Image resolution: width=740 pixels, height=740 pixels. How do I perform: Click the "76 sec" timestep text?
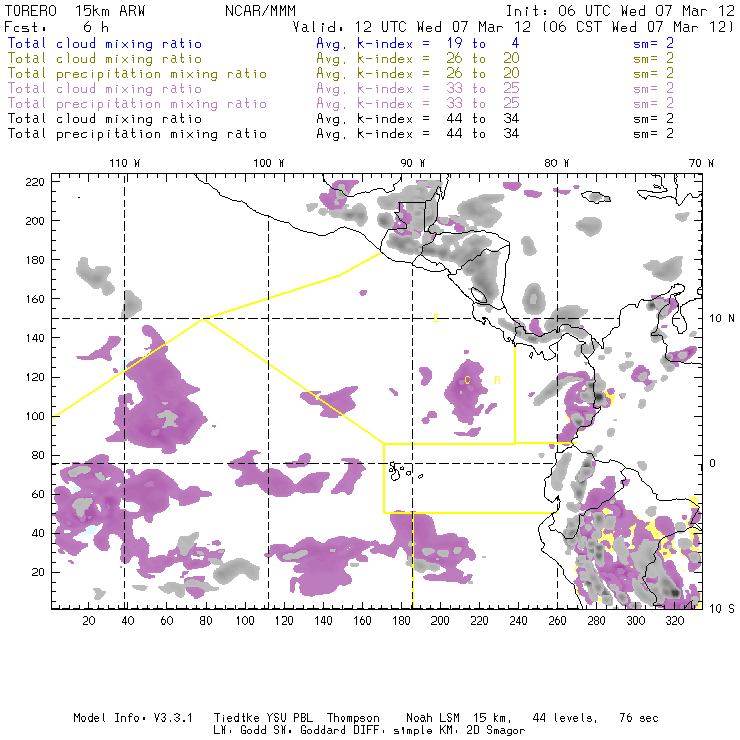click(x=639, y=718)
